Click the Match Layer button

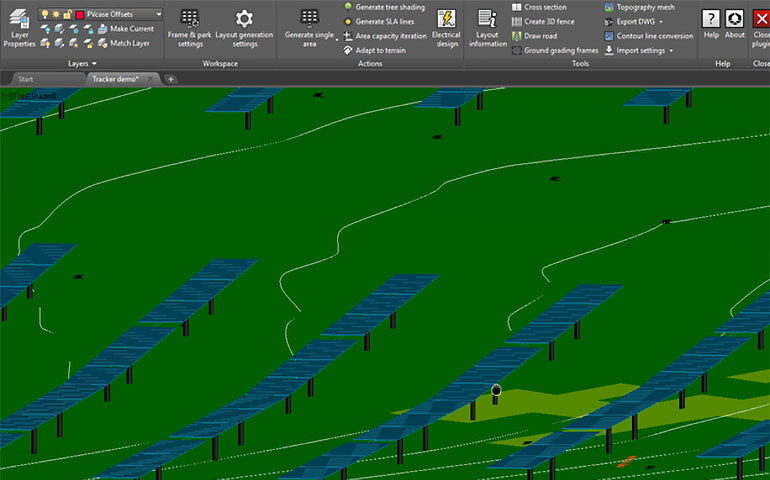point(124,43)
